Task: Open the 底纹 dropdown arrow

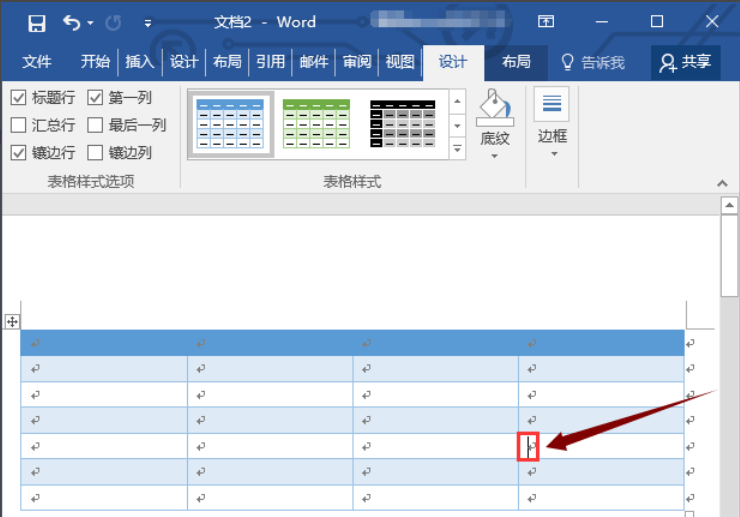Action: click(x=495, y=156)
